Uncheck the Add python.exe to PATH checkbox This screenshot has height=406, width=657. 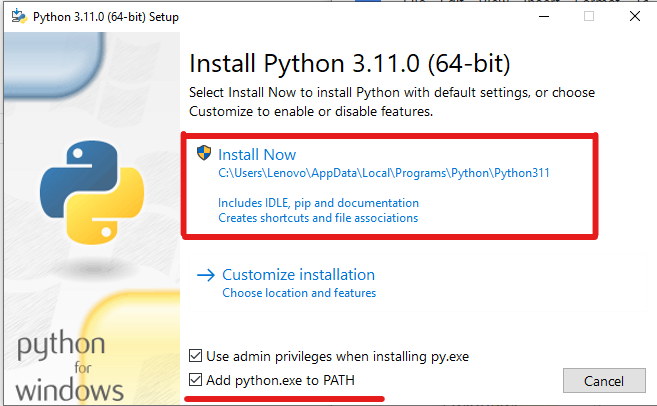click(x=196, y=381)
